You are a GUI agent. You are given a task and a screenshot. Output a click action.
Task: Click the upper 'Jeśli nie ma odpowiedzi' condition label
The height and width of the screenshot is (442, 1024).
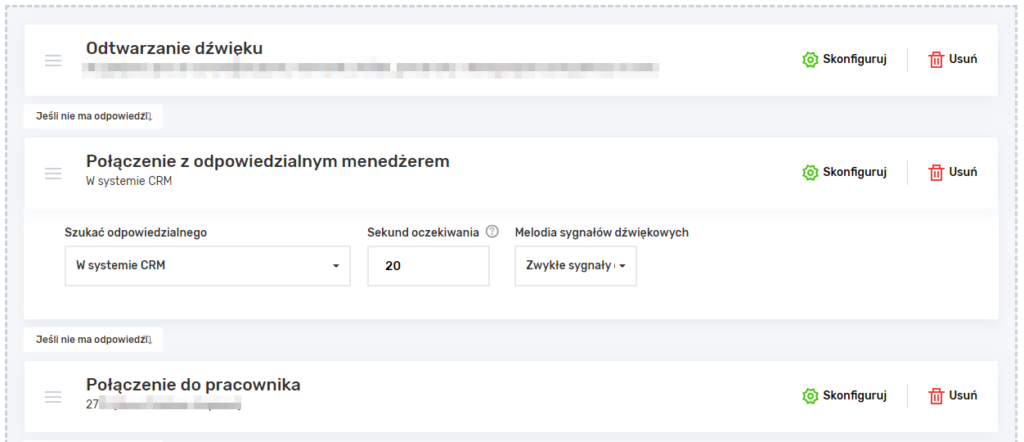[93, 116]
